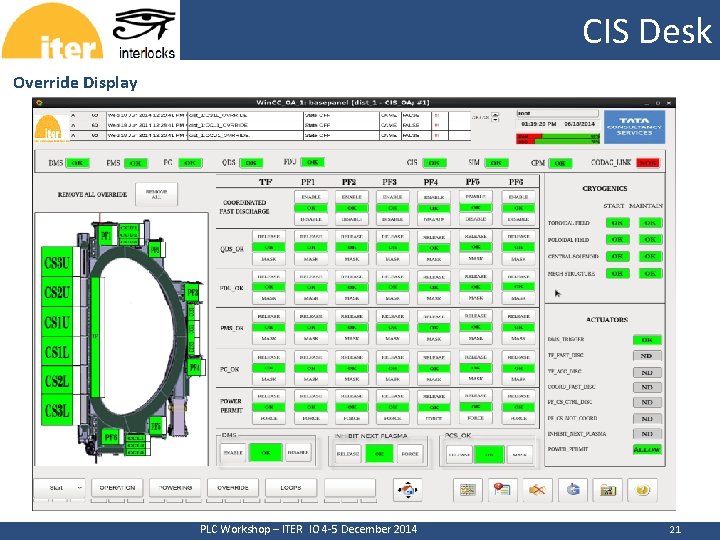This screenshot has height=540, width=720.
Task: Click the MASK button in the PCS_OK group
Action: pyautogui.click(x=520, y=455)
